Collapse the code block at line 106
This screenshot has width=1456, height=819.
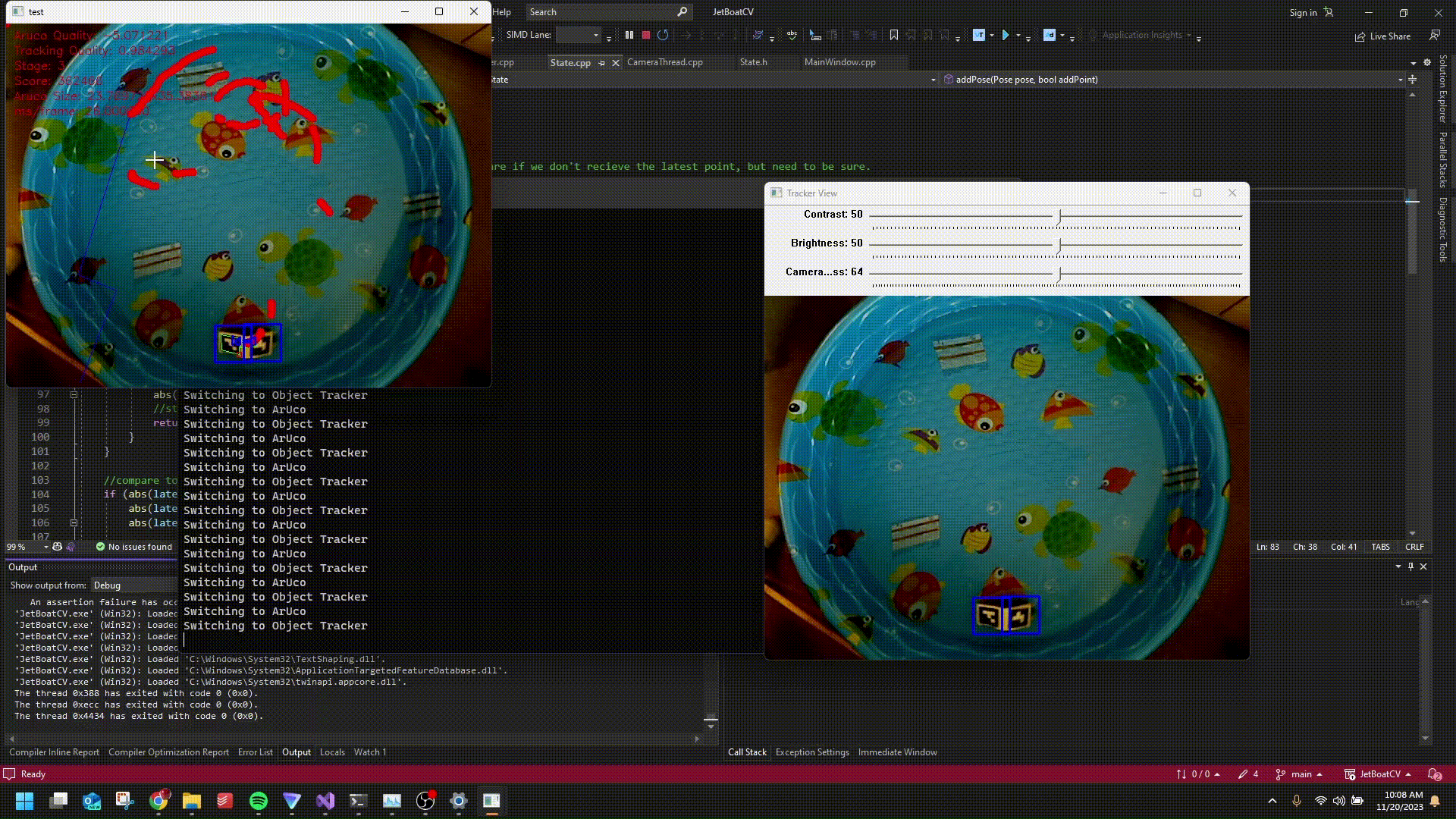click(74, 522)
